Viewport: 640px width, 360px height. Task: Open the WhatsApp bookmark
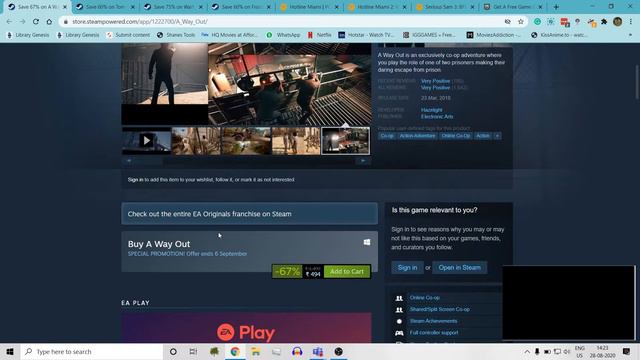(x=283, y=35)
